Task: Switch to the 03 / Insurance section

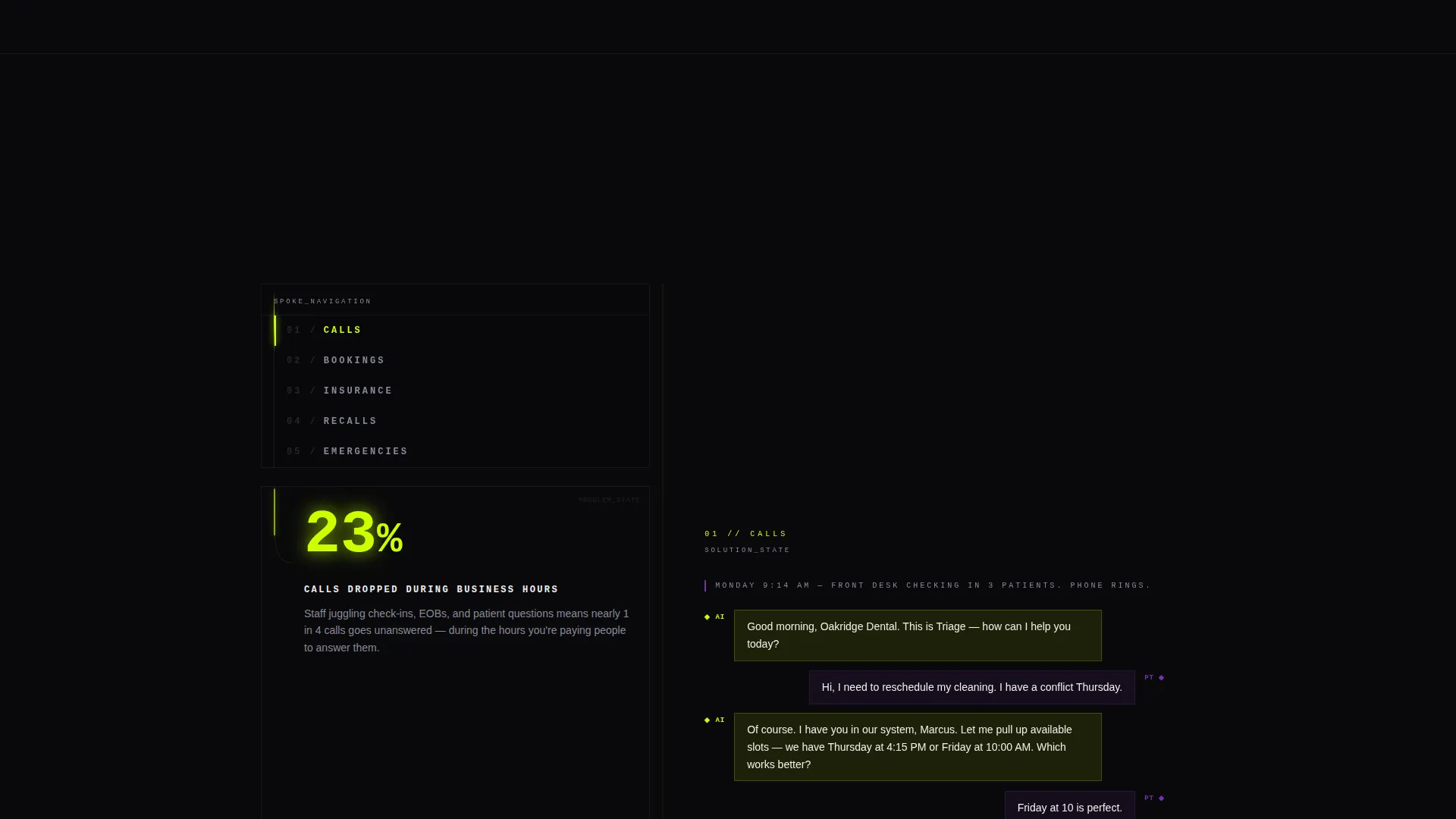Action: [x=462, y=391]
